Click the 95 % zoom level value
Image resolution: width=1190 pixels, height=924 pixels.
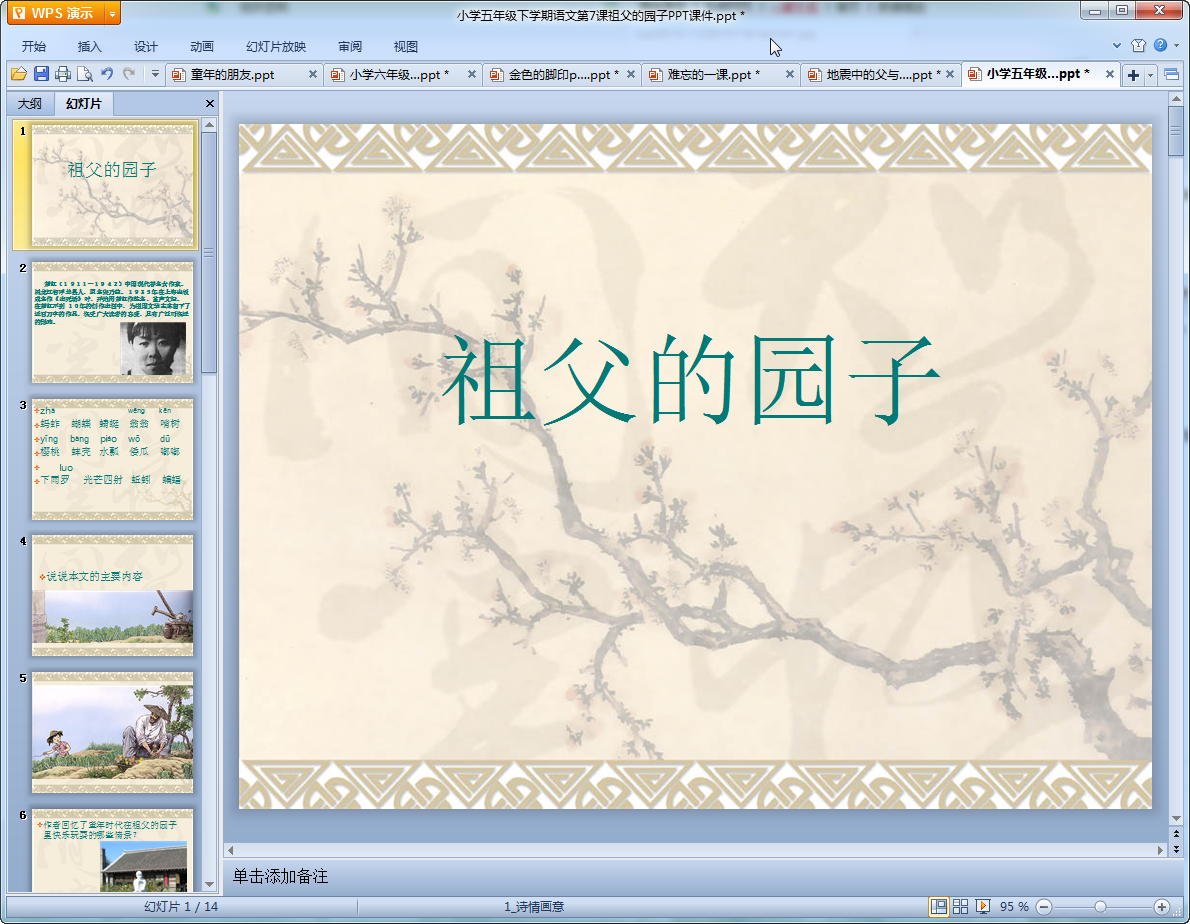[x=1014, y=907]
